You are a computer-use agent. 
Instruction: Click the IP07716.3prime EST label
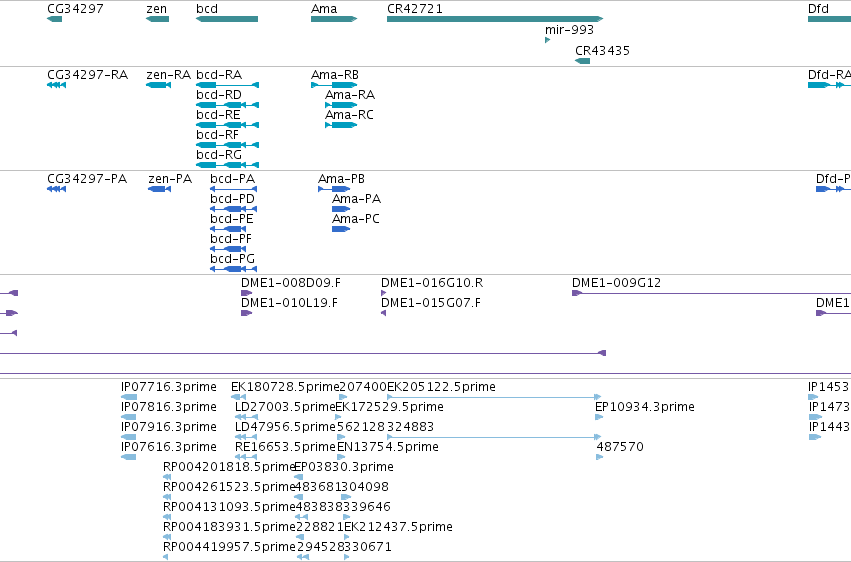tap(169, 387)
